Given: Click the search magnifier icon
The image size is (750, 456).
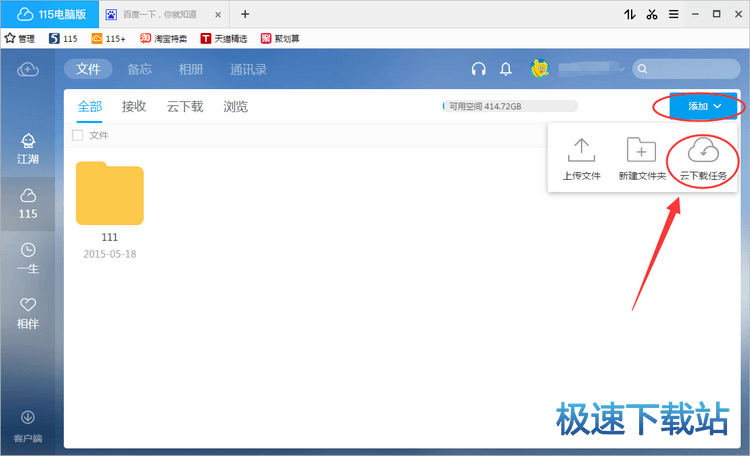Looking at the screenshot, I should pyautogui.click(x=642, y=69).
